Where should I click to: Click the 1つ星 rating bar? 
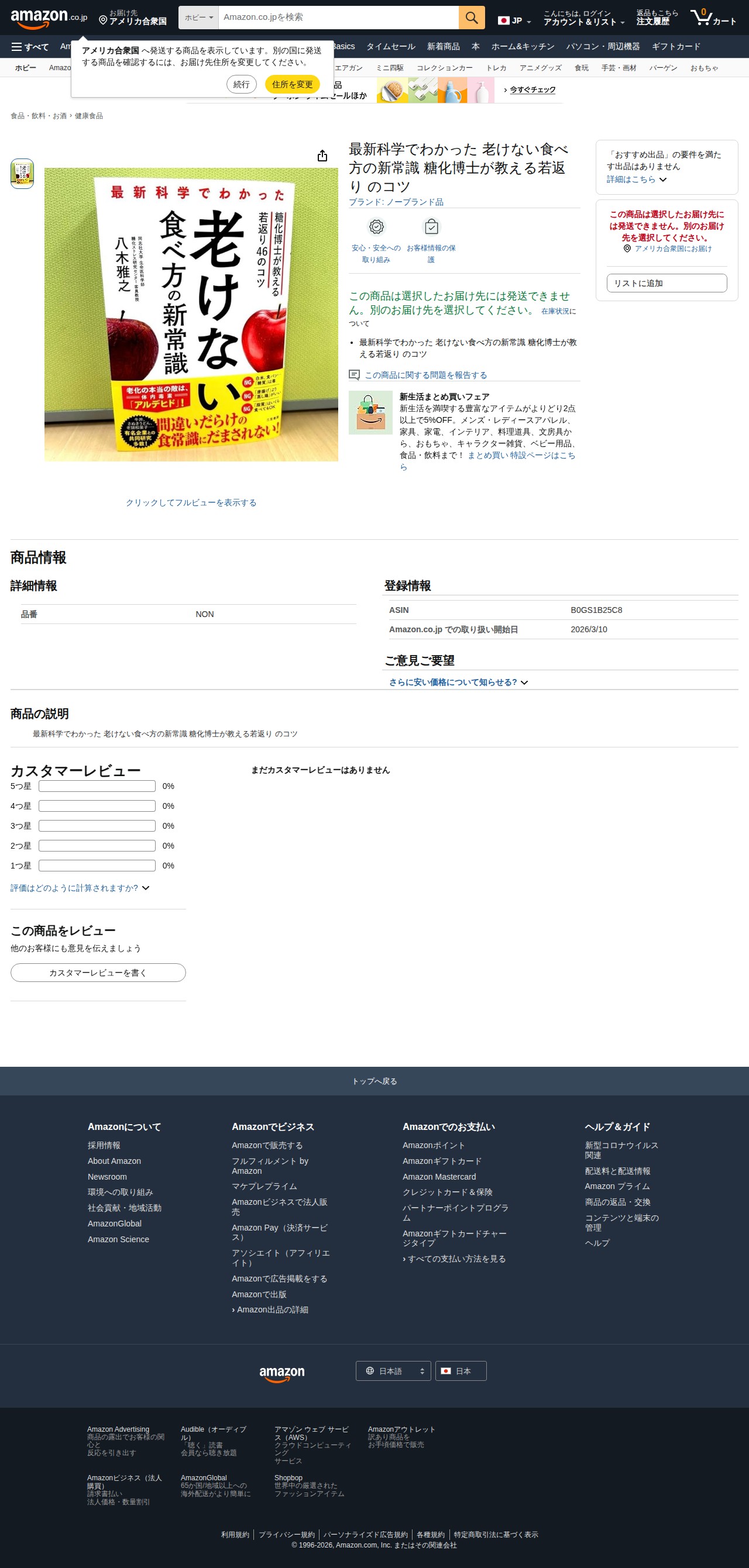pos(97,866)
